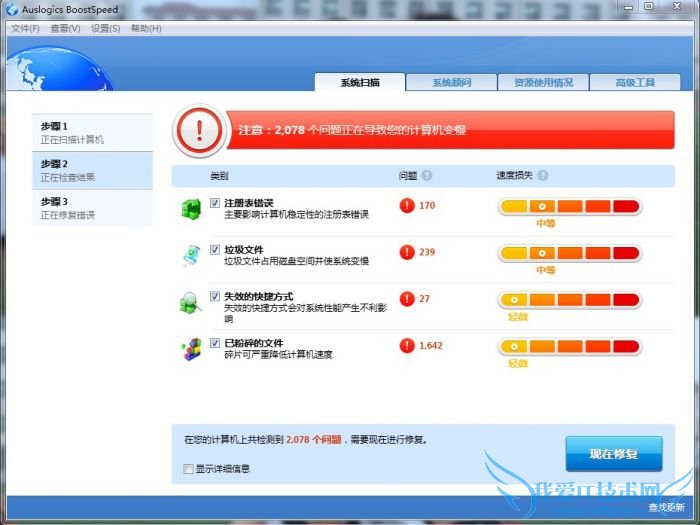Click the speed loss meter for 垃圾文件
700x525 pixels.
(570, 253)
